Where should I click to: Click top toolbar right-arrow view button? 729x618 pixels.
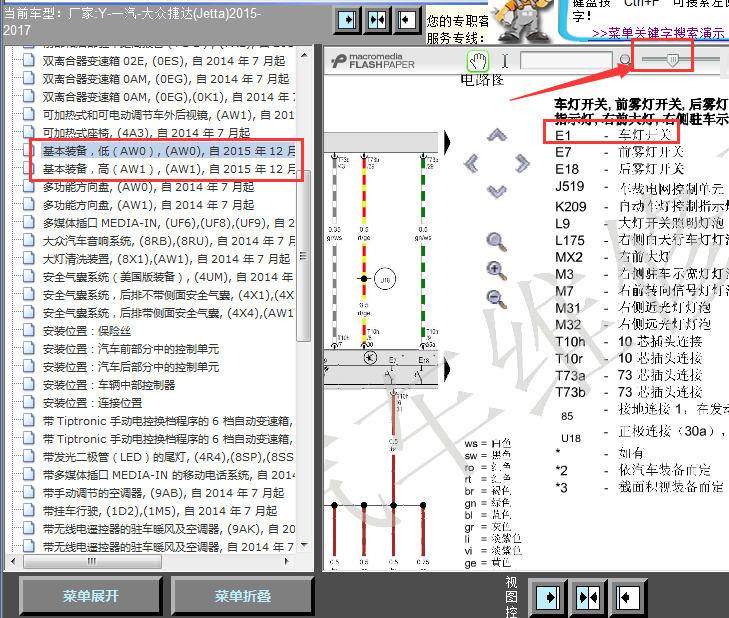tap(347, 20)
